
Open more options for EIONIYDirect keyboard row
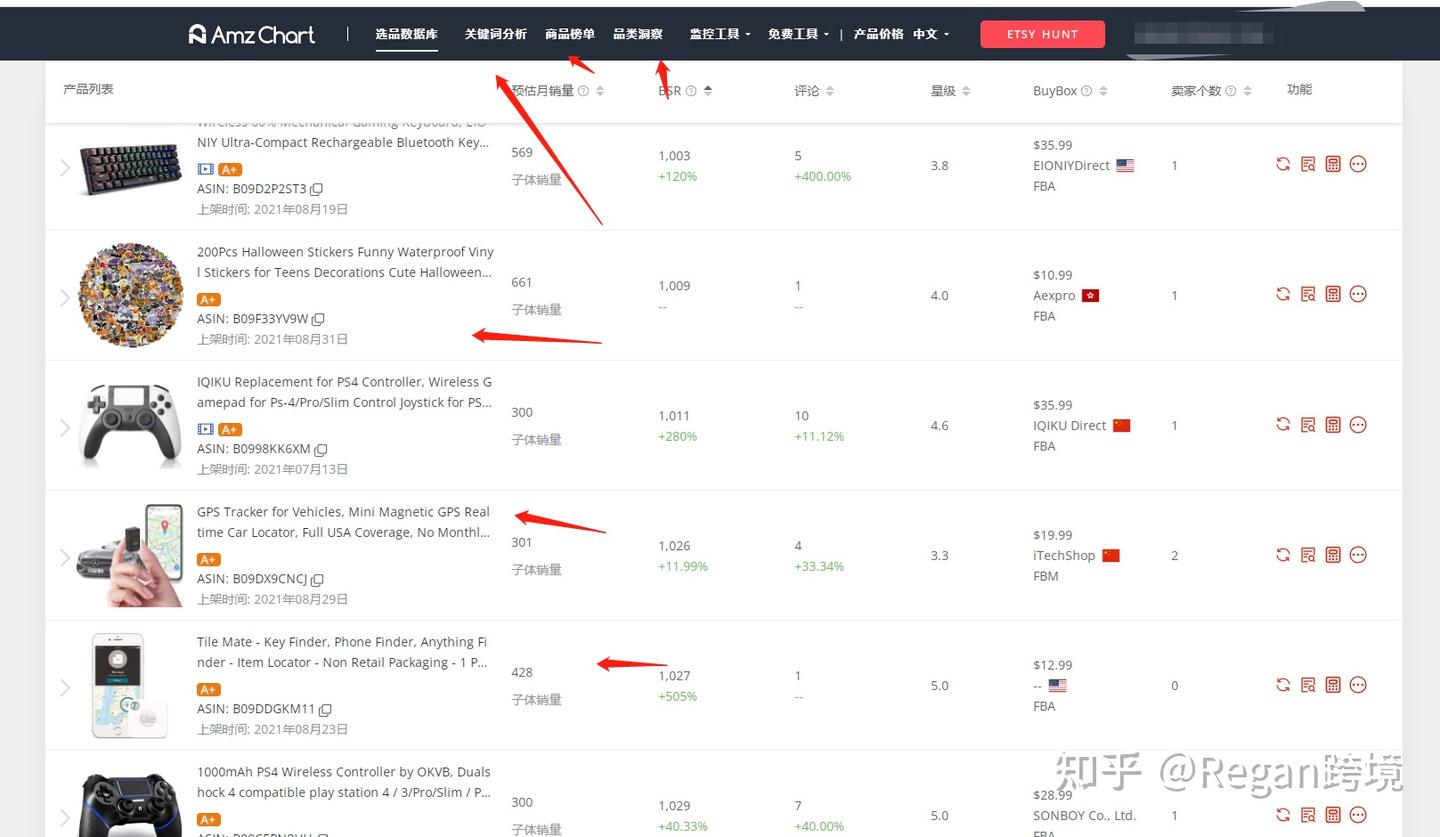(1358, 164)
